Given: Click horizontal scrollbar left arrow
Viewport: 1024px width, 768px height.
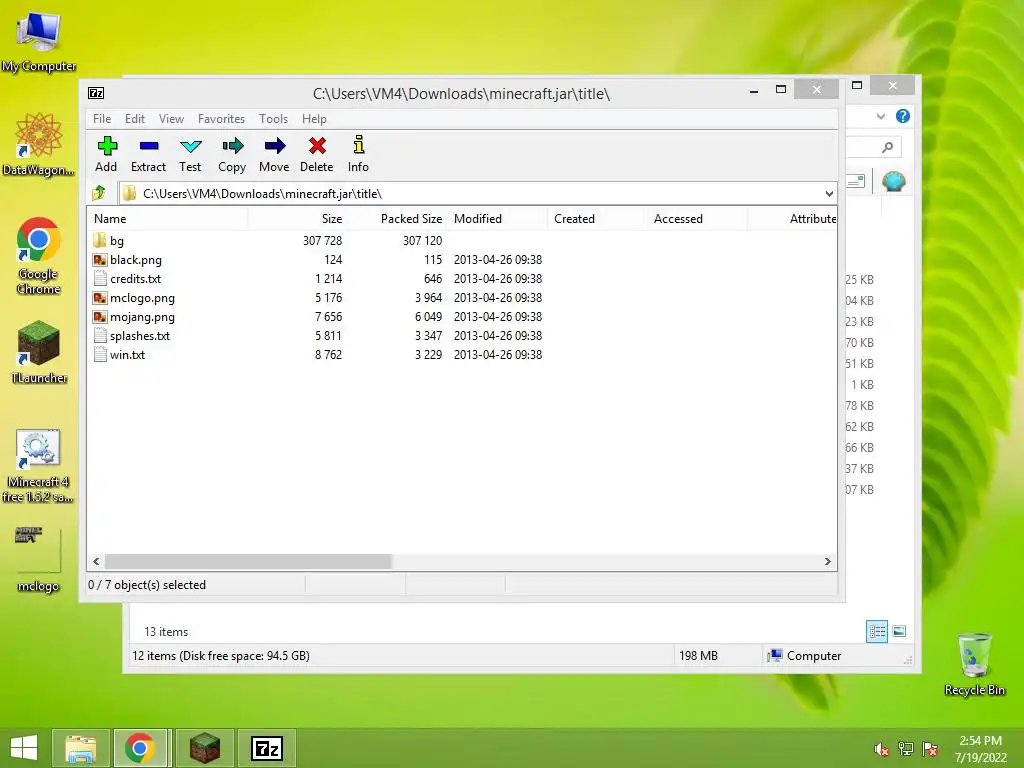Looking at the screenshot, I should click(96, 562).
